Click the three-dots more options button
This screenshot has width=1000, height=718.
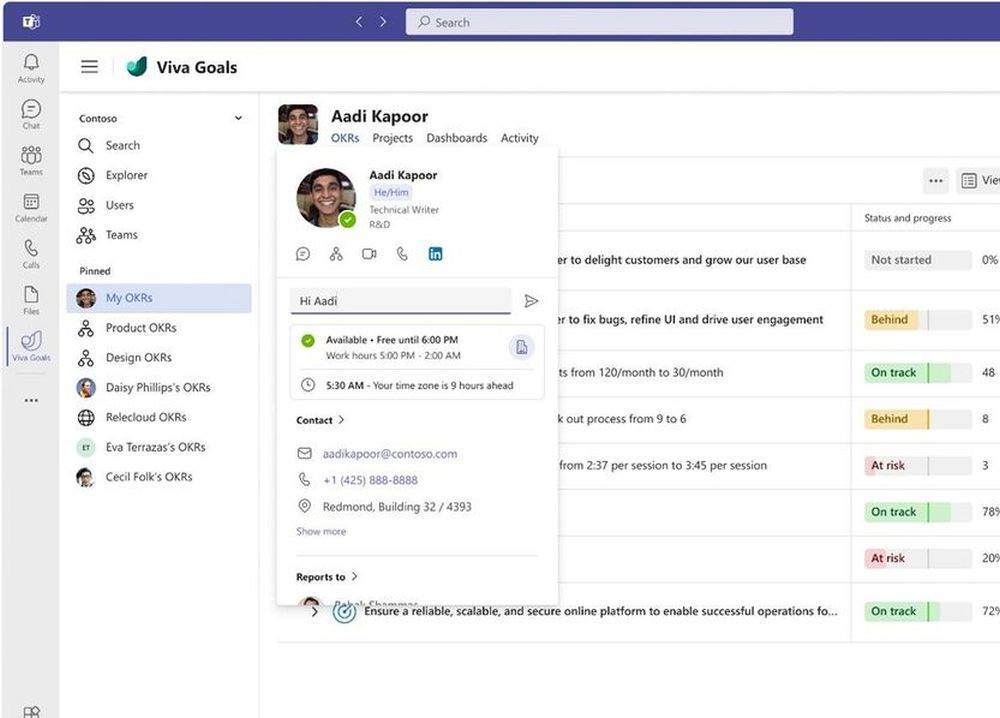click(x=935, y=181)
